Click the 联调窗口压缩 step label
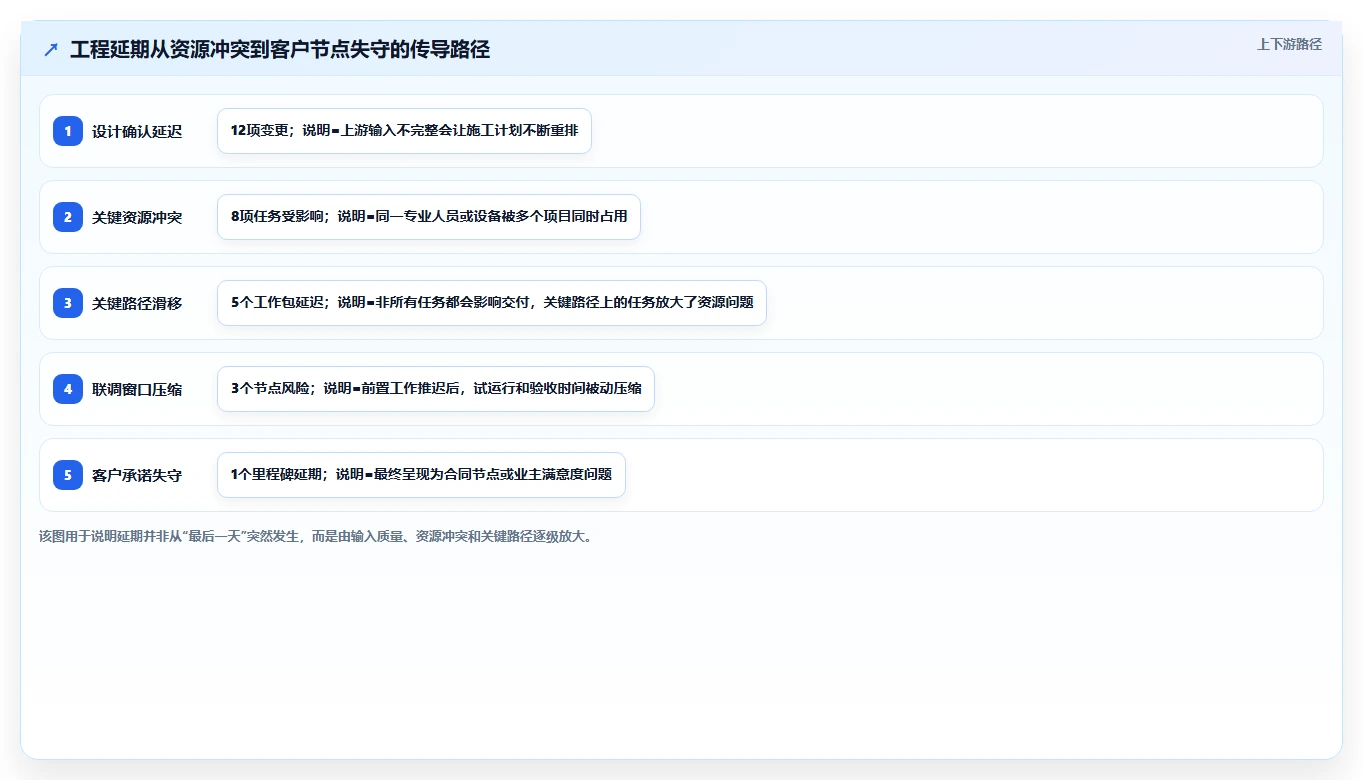Image resolution: width=1363 pixels, height=780 pixels. (137, 389)
